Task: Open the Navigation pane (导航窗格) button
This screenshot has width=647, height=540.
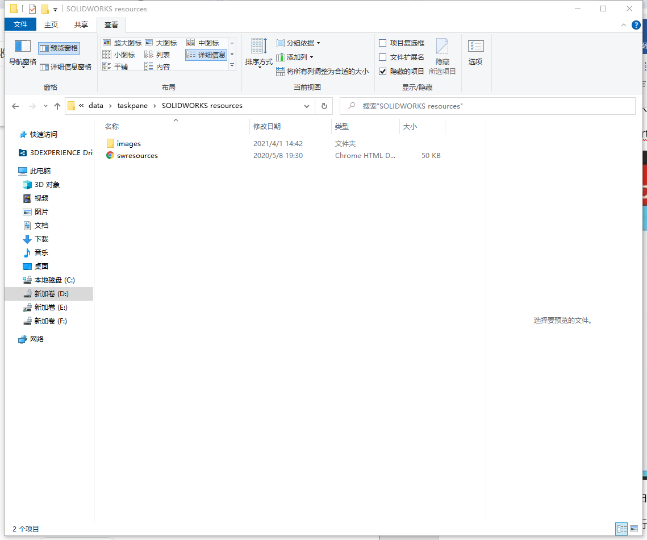Action: pyautogui.click(x=23, y=53)
